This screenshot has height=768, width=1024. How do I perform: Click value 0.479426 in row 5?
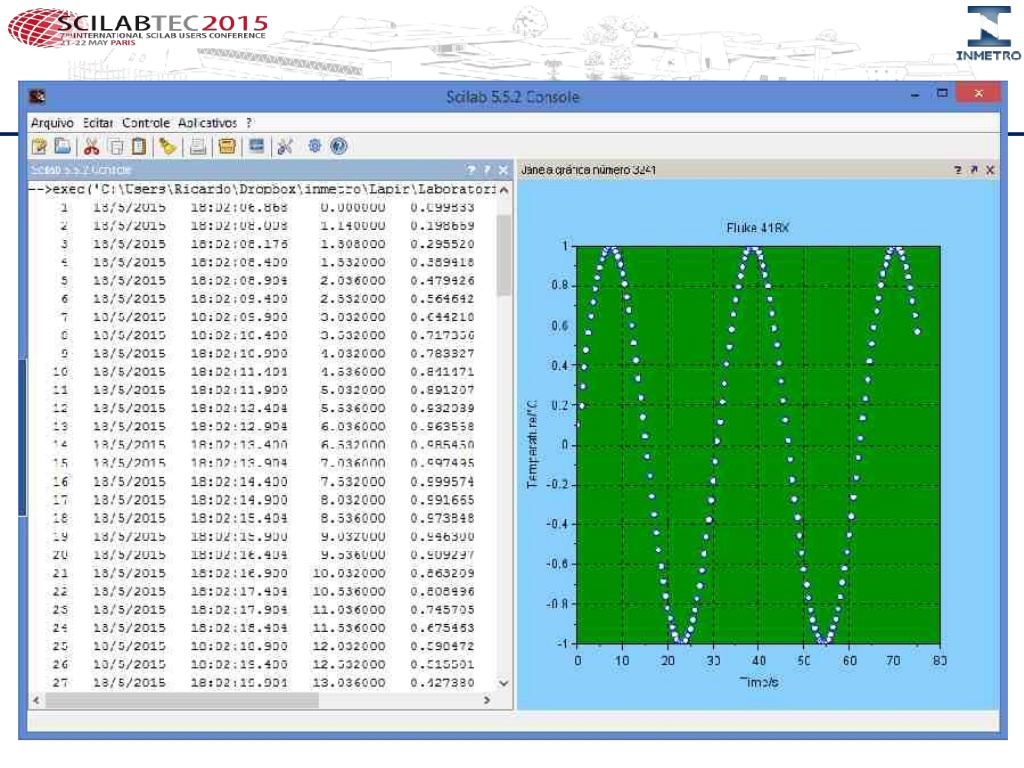pyautogui.click(x=442, y=281)
